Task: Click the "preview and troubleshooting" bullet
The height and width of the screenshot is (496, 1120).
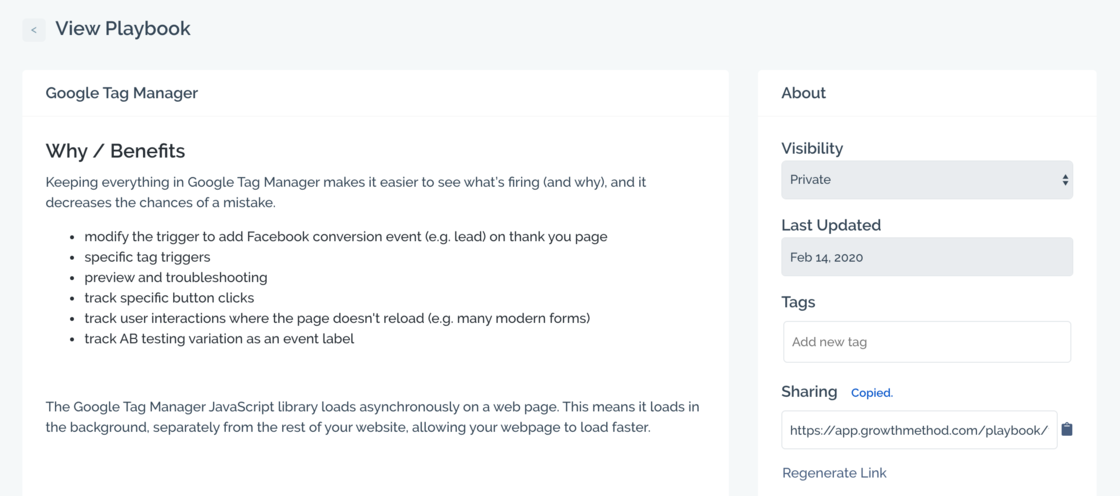Action: 176,277
